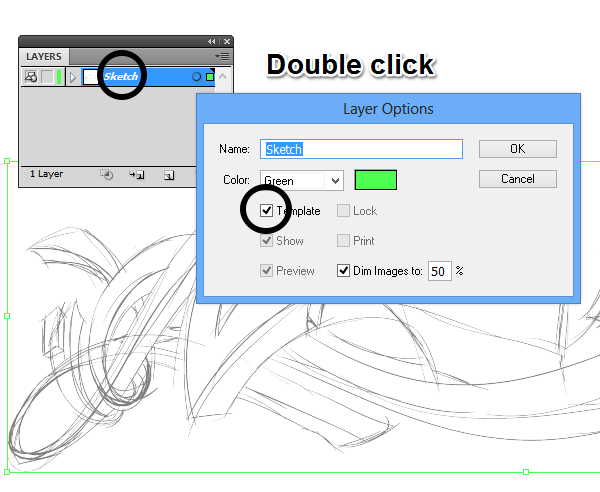The width and height of the screenshot is (600, 492).
Task: Click Create New Sublayer icon
Action: (136, 175)
